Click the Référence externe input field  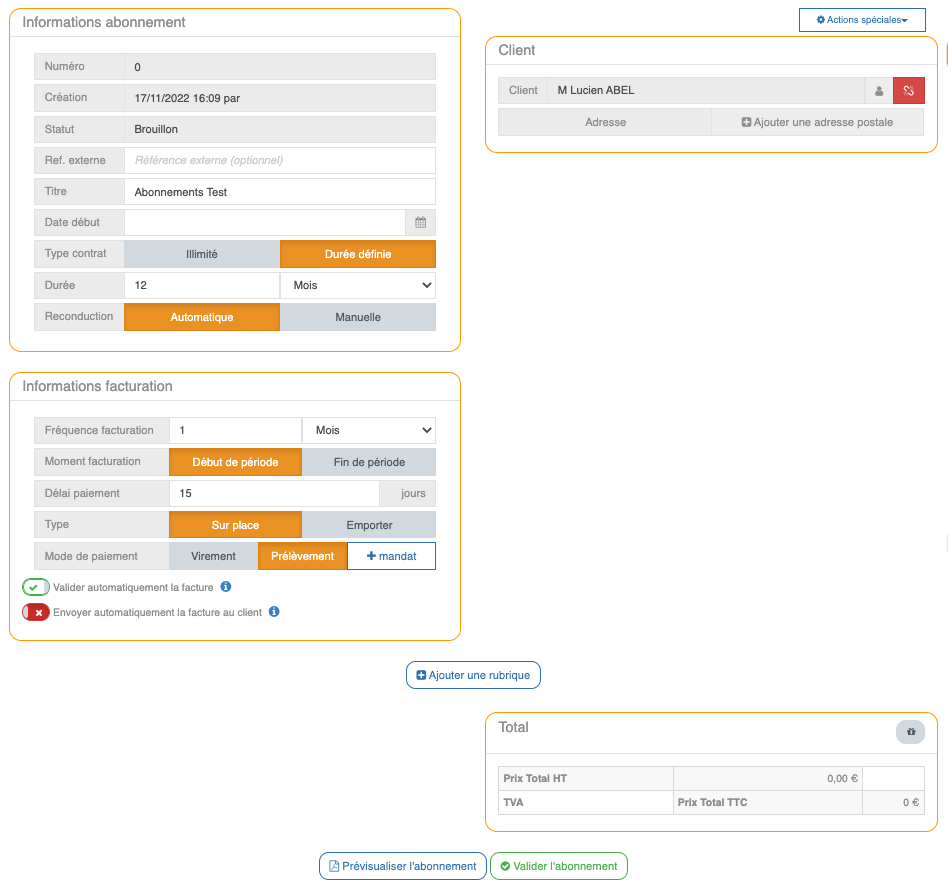[279, 160]
